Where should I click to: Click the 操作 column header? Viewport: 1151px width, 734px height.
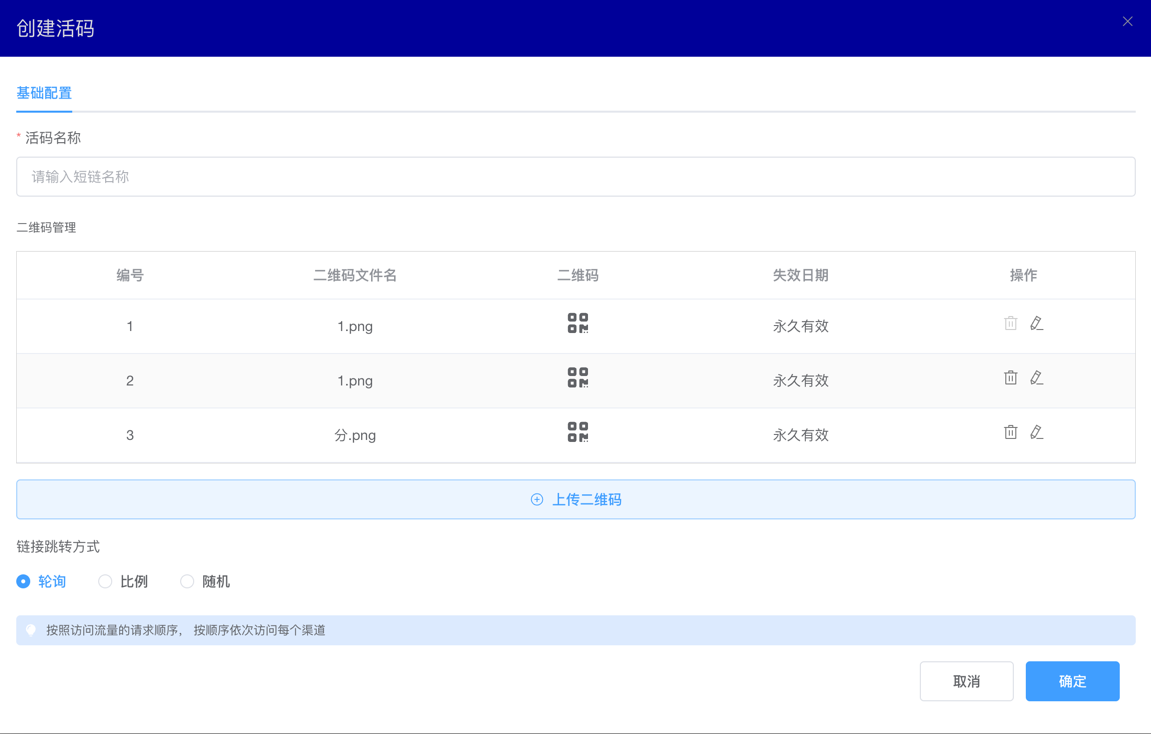[1023, 275]
